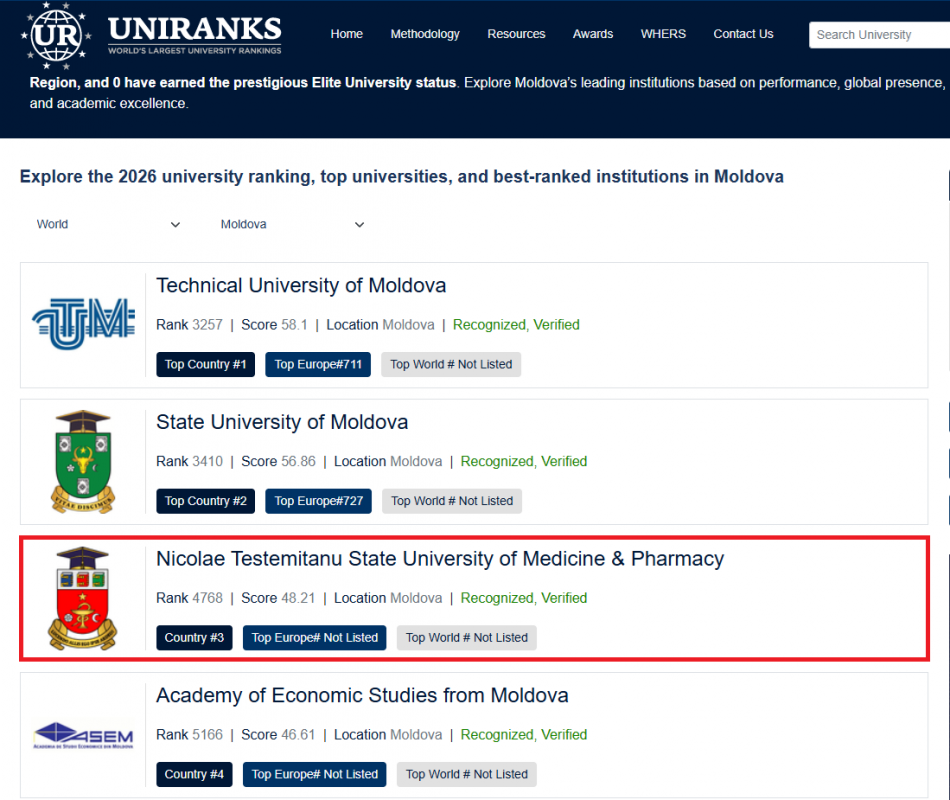Go to the WHERS section
950x800 pixels.
point(663,33)
